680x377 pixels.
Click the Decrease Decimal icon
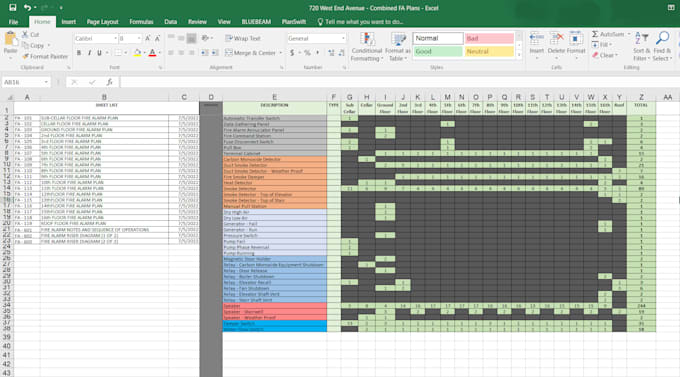[x=341, y=53]
